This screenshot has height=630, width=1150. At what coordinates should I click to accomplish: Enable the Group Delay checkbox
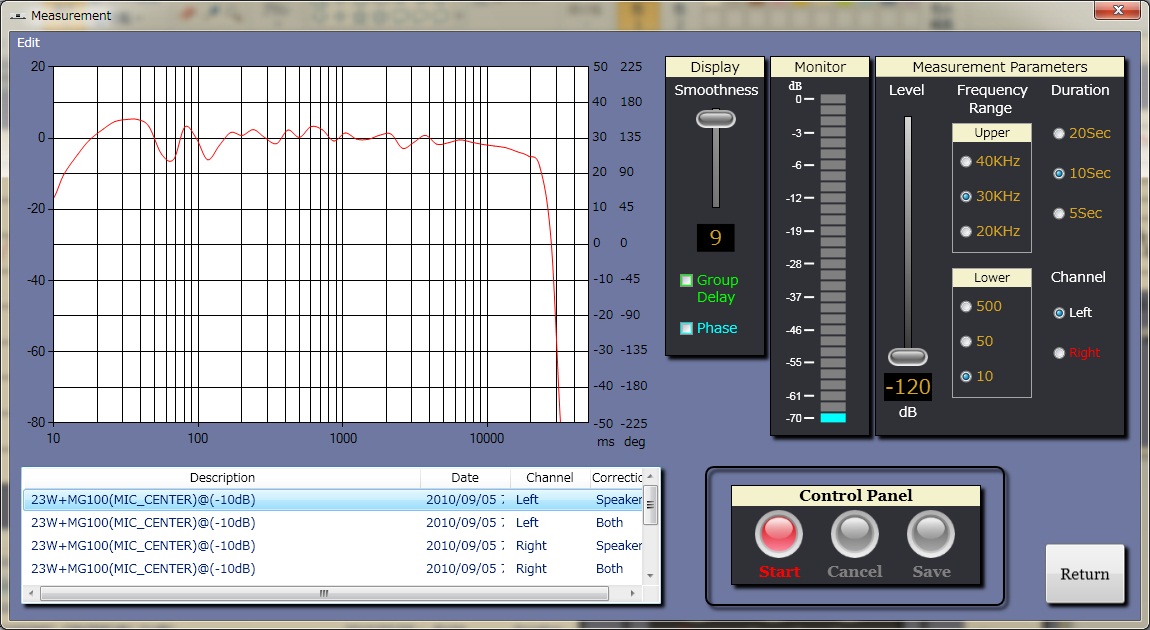point(687,281)
